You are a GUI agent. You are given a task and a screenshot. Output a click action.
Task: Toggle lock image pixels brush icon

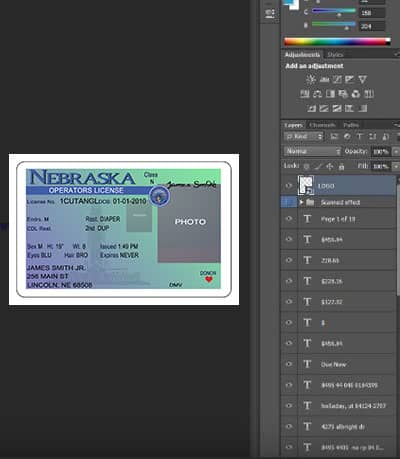(318, 166)
